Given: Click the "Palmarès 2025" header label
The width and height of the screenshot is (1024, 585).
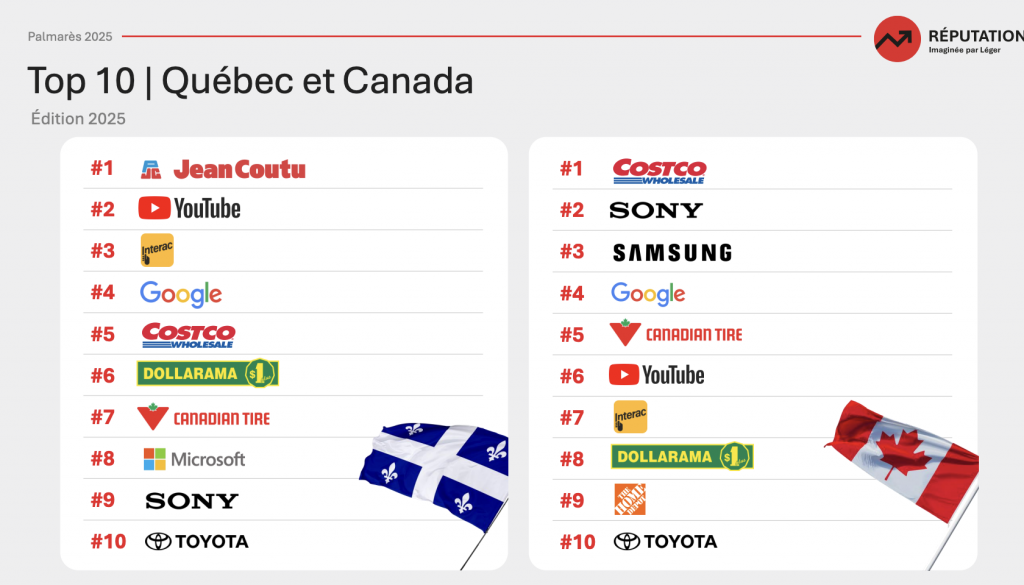Looking at the screenshot, I should 70,37.
